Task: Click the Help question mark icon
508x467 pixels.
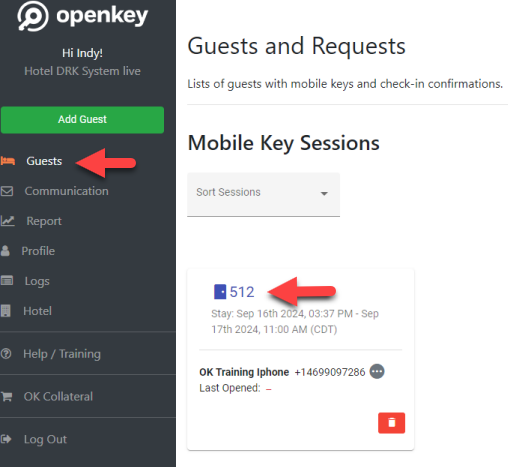Action: tap(6, 354)
